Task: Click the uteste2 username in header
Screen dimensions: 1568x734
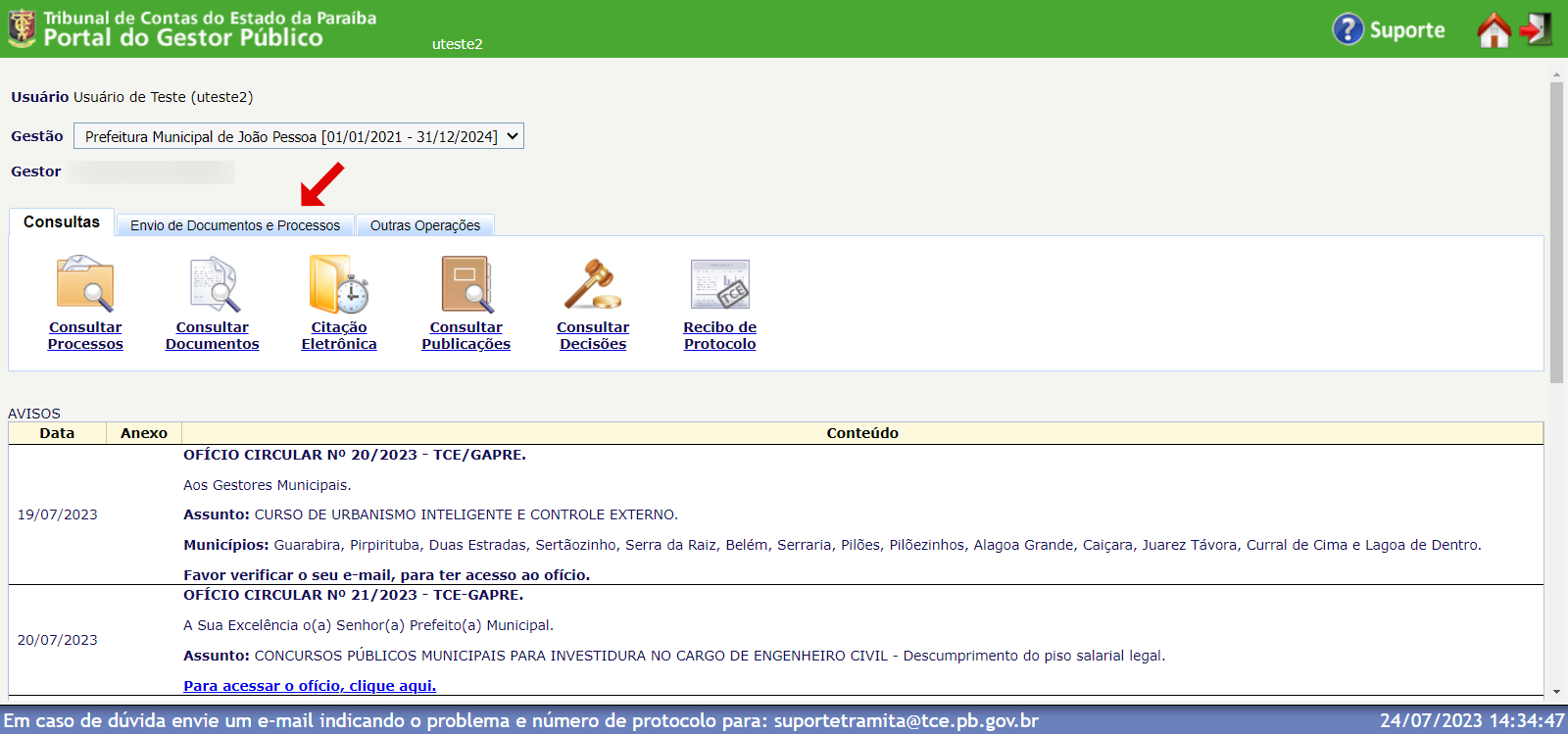Action: click(458, 44)
